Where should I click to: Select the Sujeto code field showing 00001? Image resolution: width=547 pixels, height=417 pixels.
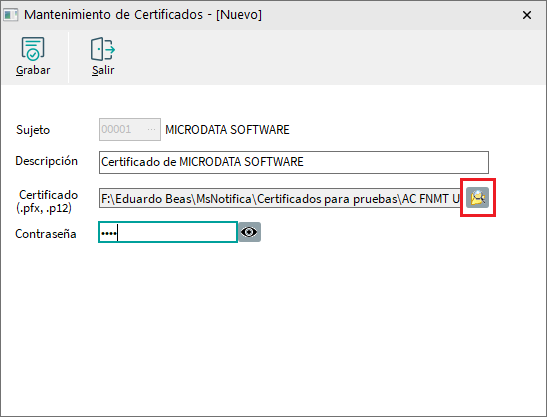pos(130,129)
